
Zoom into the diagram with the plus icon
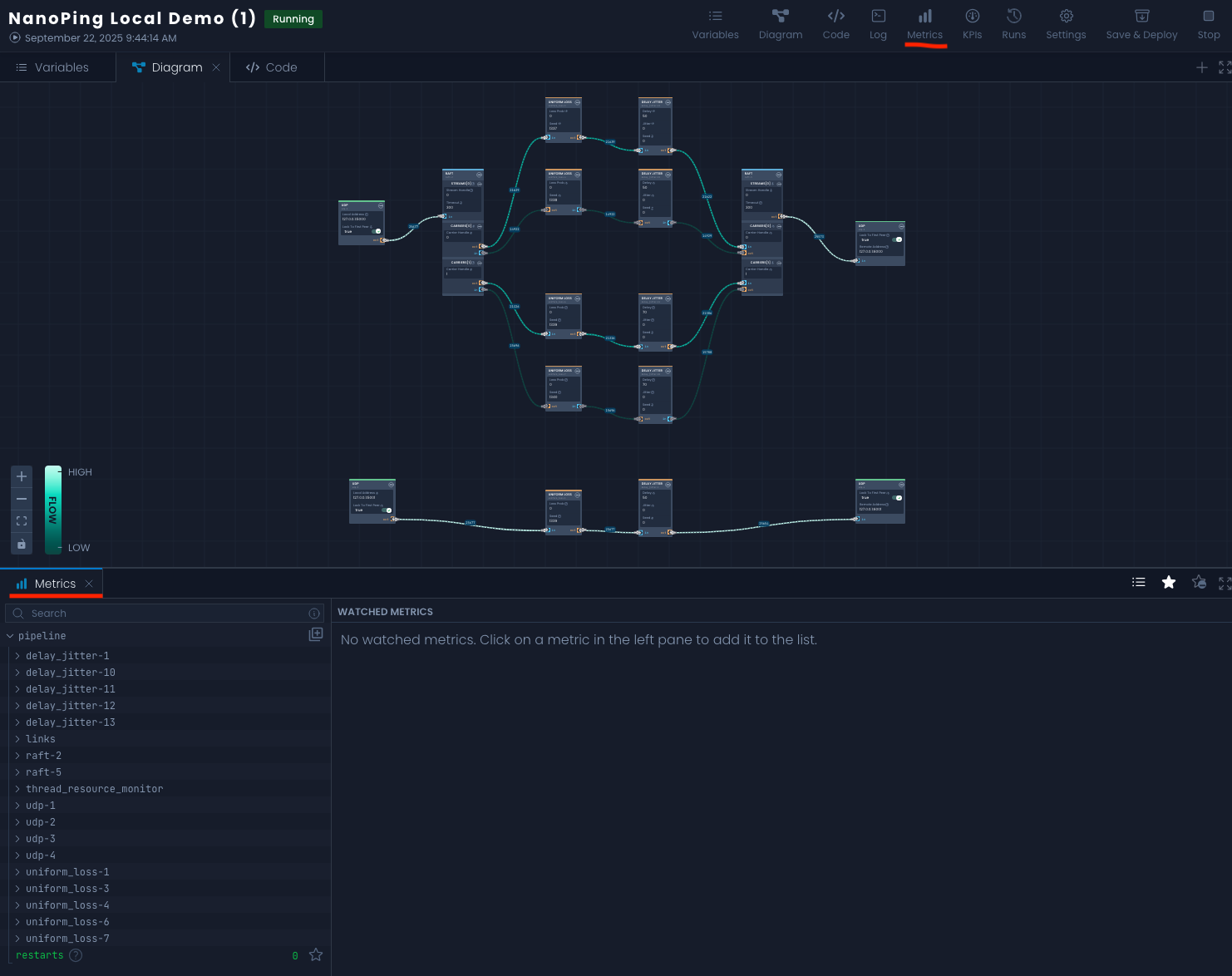tap(22, 476)
